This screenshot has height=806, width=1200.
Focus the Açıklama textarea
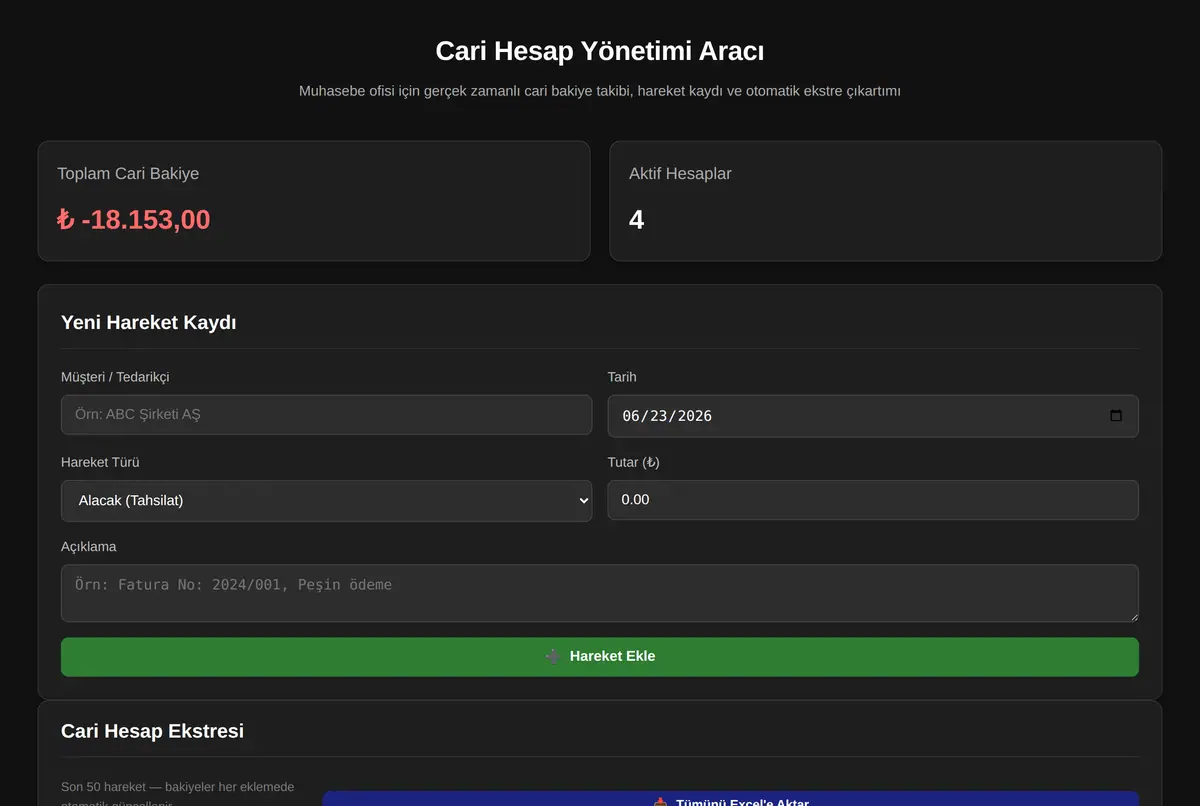[600, 593]
